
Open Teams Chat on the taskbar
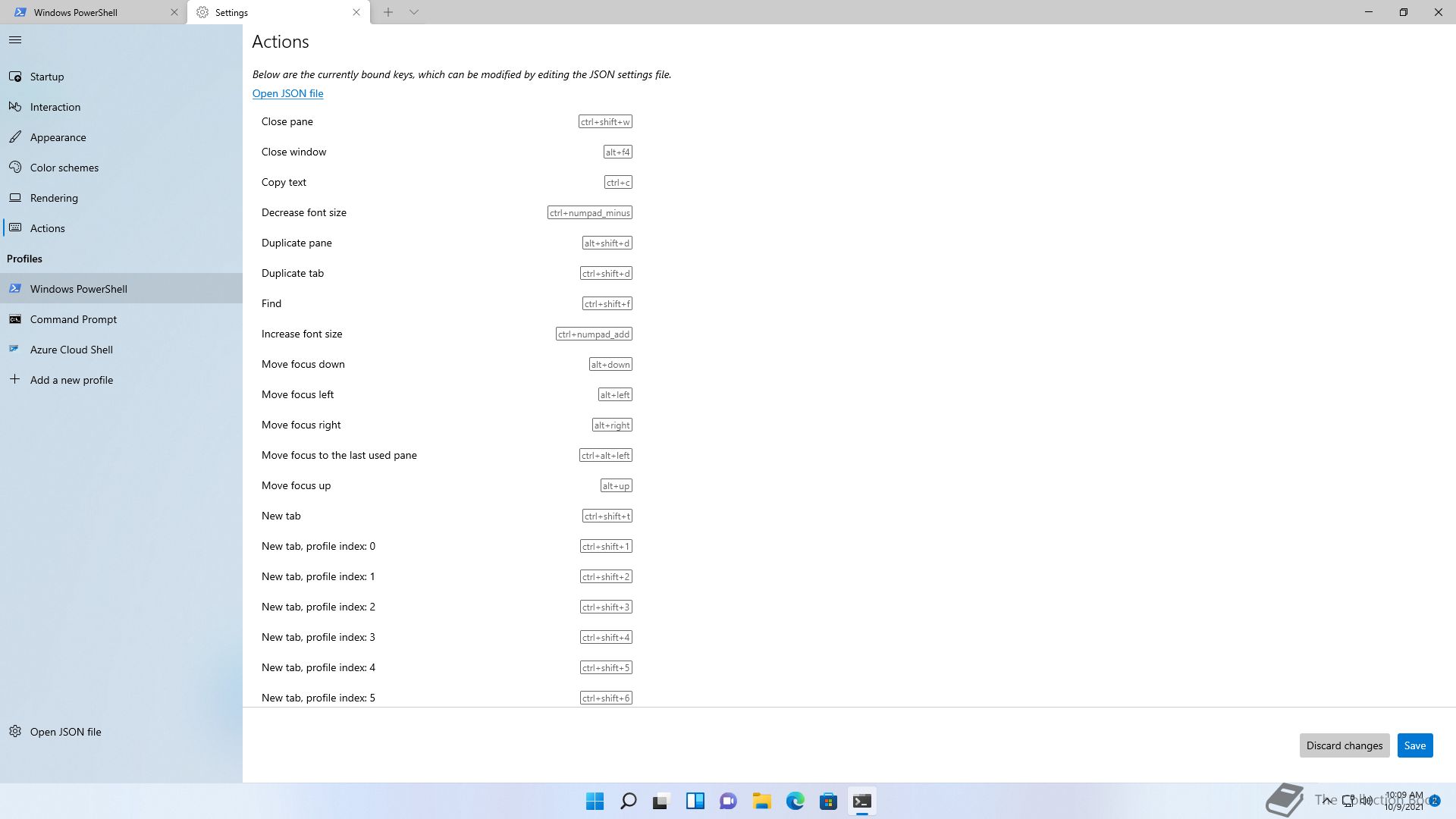point(729,801)
